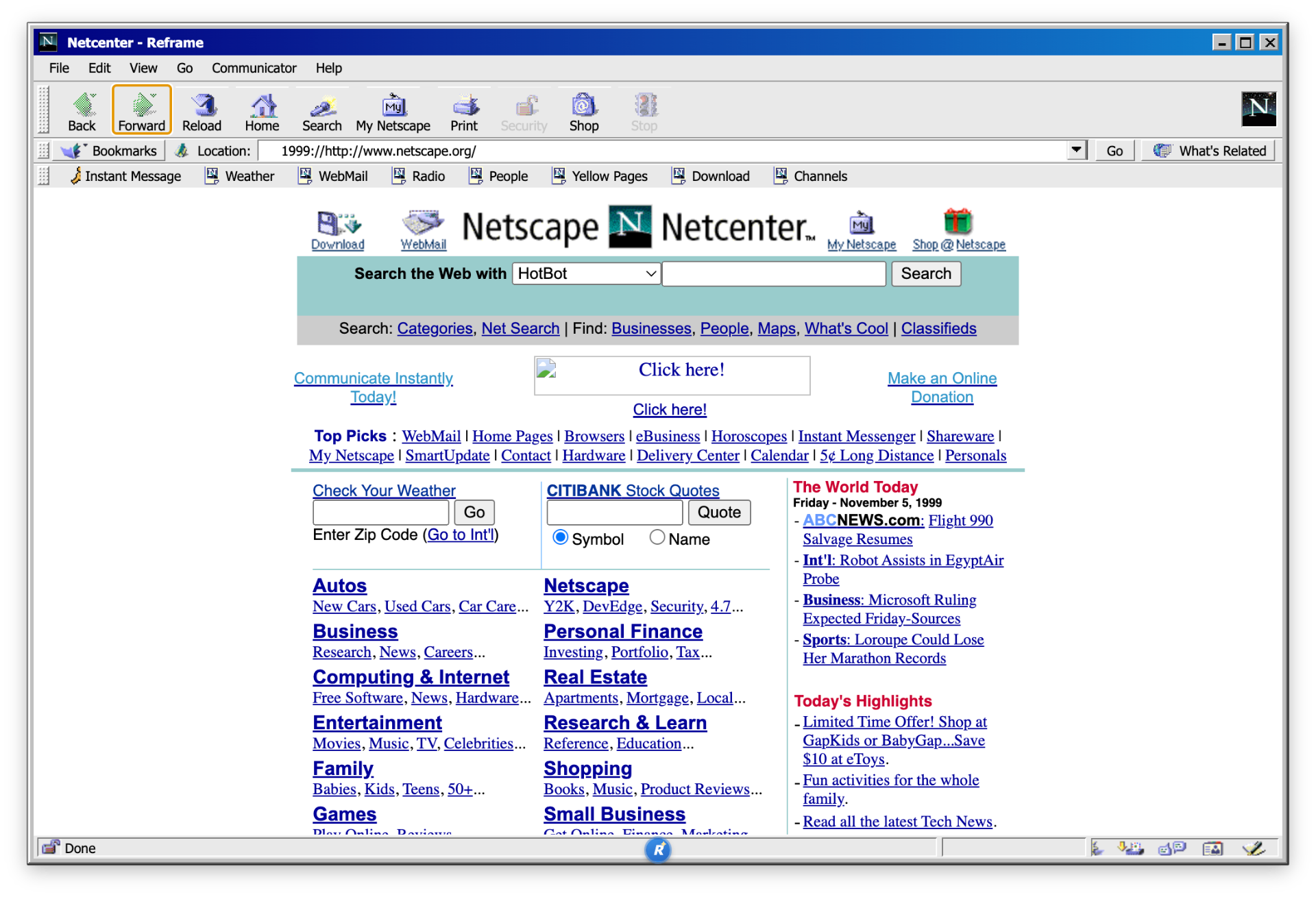The height and width of the screenshot is (897, 1316).
Task: Click the web Search button
Action: pos(926,273)
